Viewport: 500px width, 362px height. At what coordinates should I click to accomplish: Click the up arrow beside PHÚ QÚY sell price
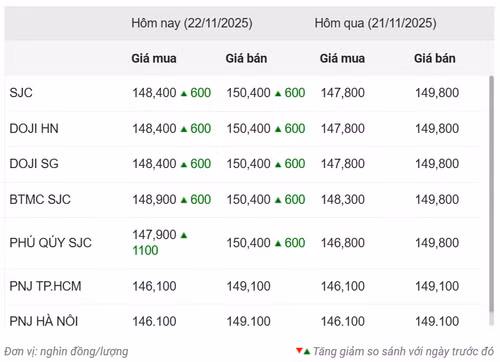tap(278, 244)
